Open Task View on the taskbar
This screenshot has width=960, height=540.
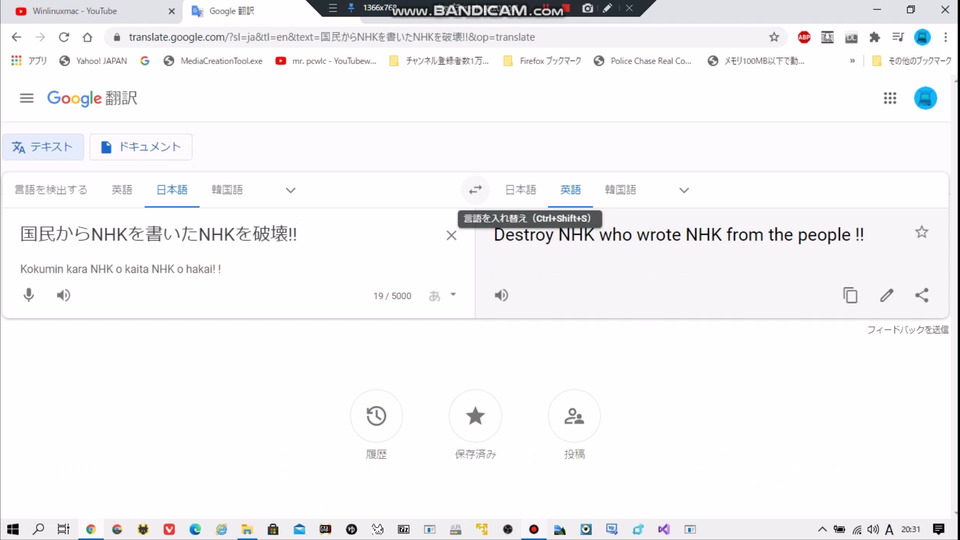[x=63, y=529]
